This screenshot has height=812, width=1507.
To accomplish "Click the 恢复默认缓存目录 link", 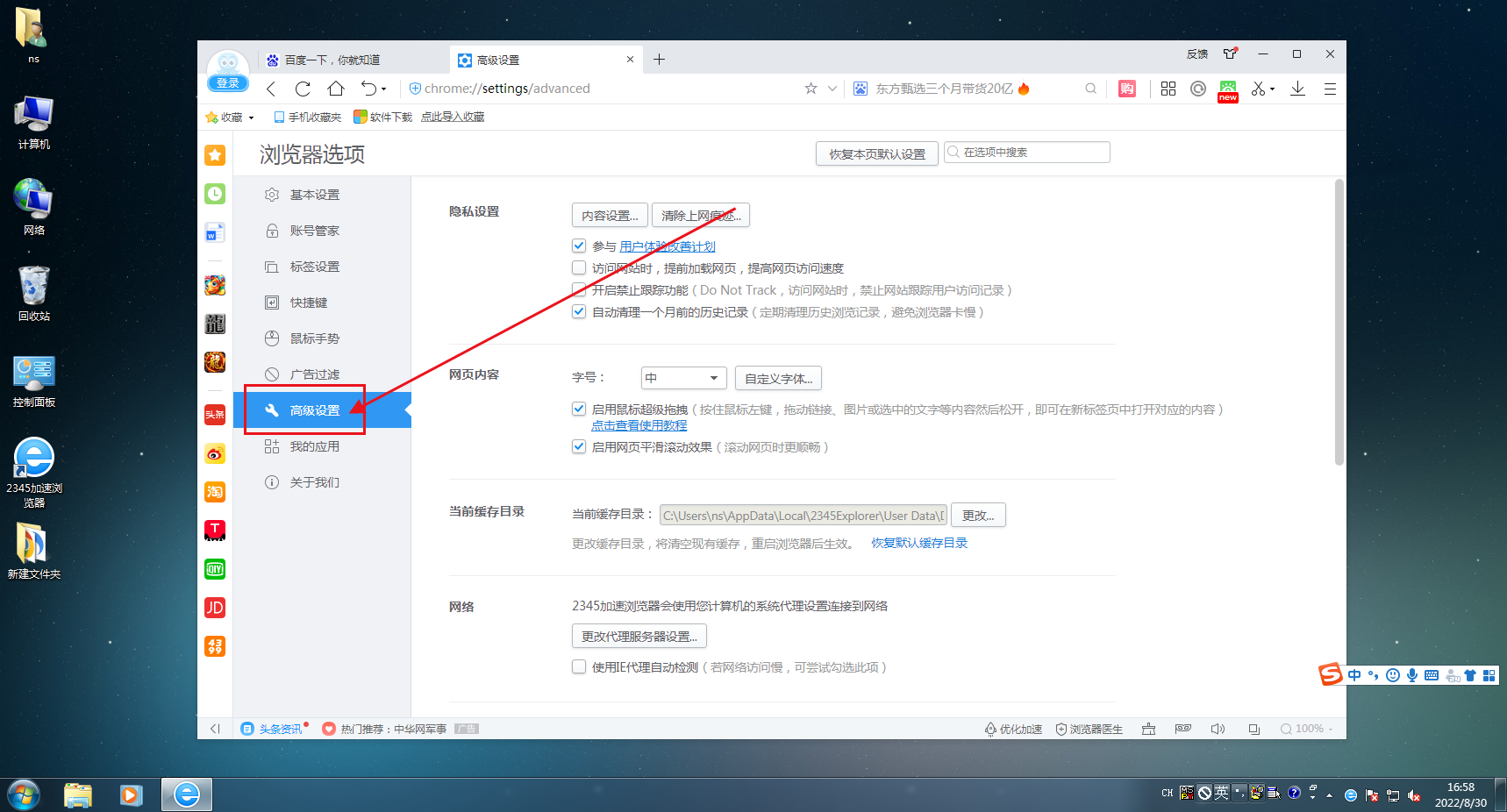I will (x=919, y=543).
